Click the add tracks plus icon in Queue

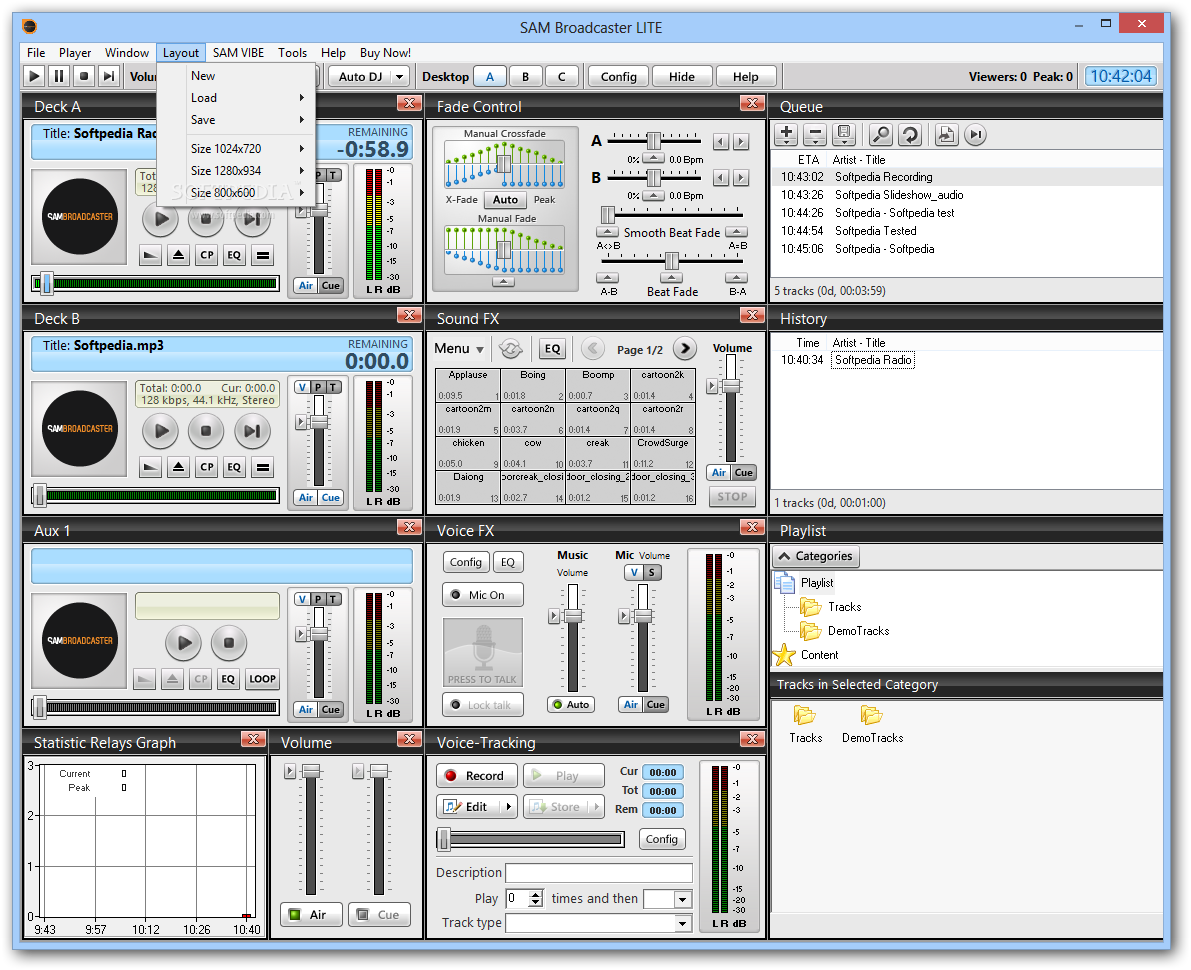787,135
